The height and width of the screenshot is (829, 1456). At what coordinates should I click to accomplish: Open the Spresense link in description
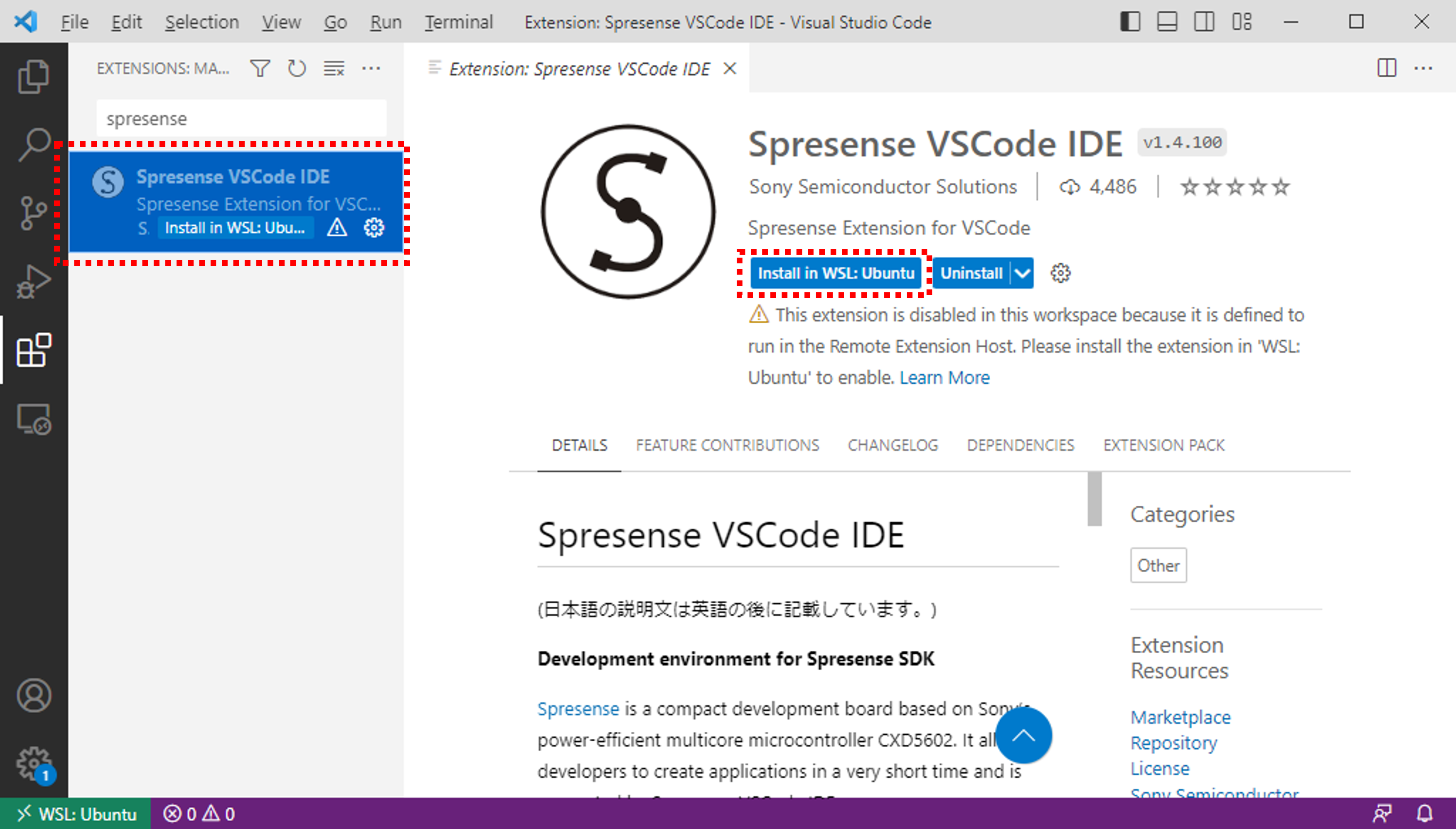point(578,708)
